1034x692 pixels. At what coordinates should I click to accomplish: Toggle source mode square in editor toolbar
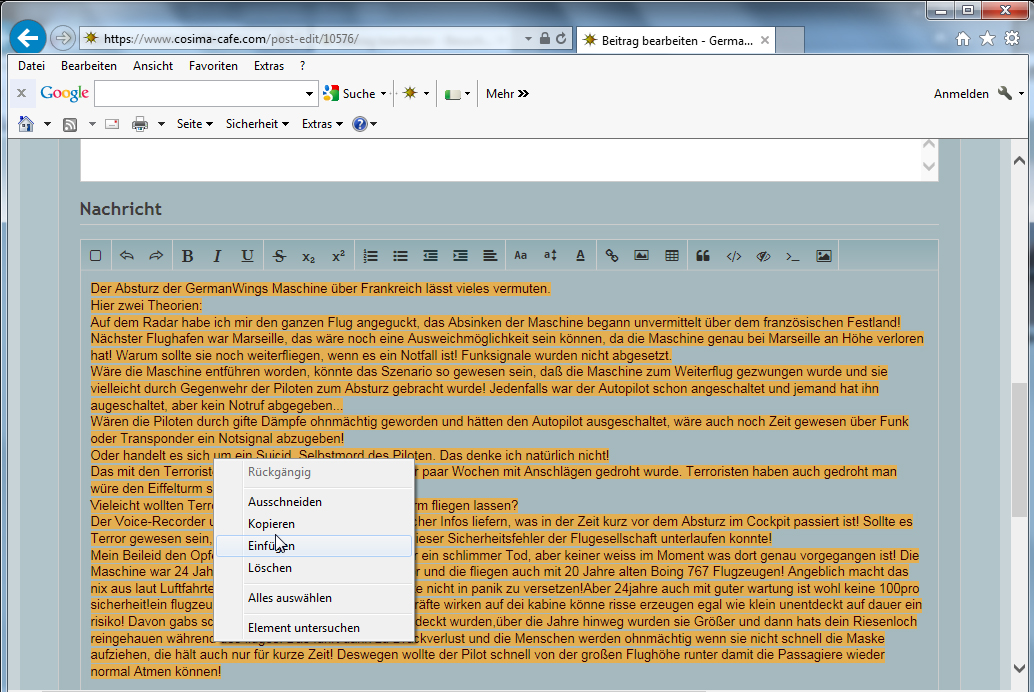point(96,256)
